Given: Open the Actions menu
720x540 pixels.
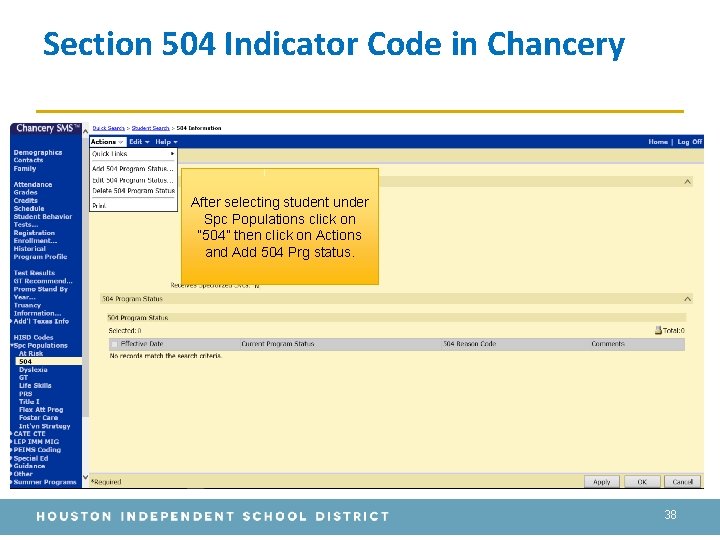Looking at the screenshot, I should click(x=107, y=142).
